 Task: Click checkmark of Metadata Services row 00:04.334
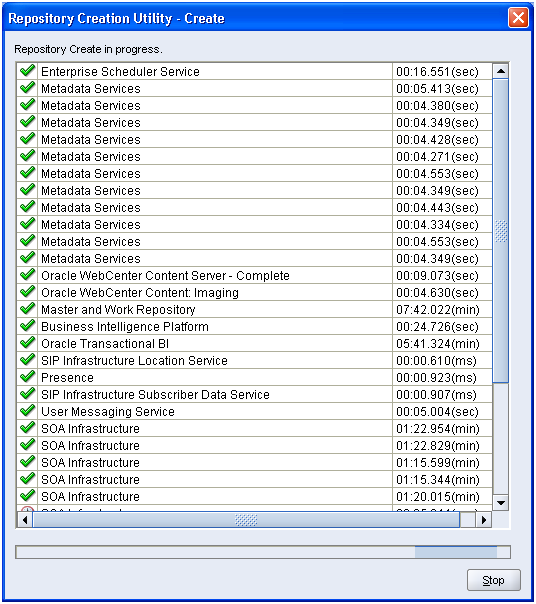(x=27, y=224)
